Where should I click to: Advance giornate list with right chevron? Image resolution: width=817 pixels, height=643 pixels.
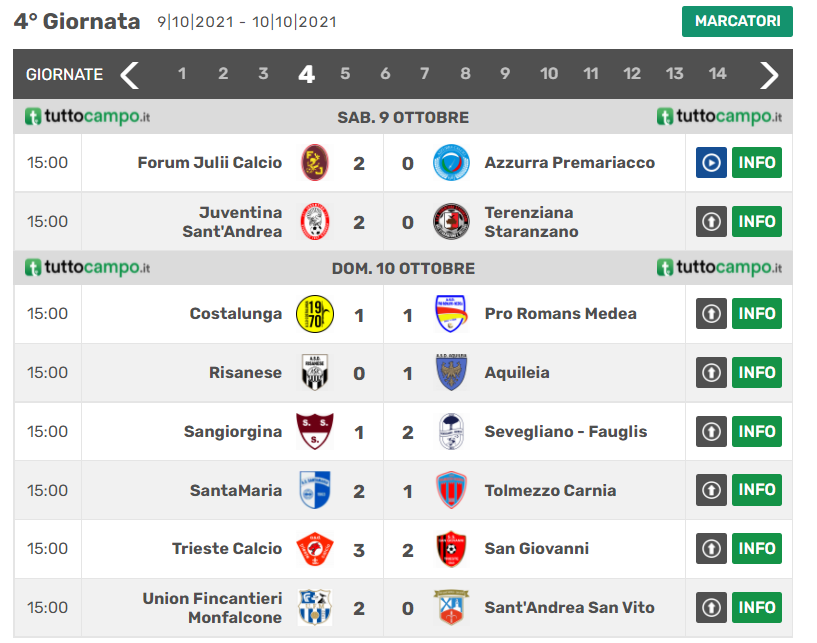[x=769, y=75]
